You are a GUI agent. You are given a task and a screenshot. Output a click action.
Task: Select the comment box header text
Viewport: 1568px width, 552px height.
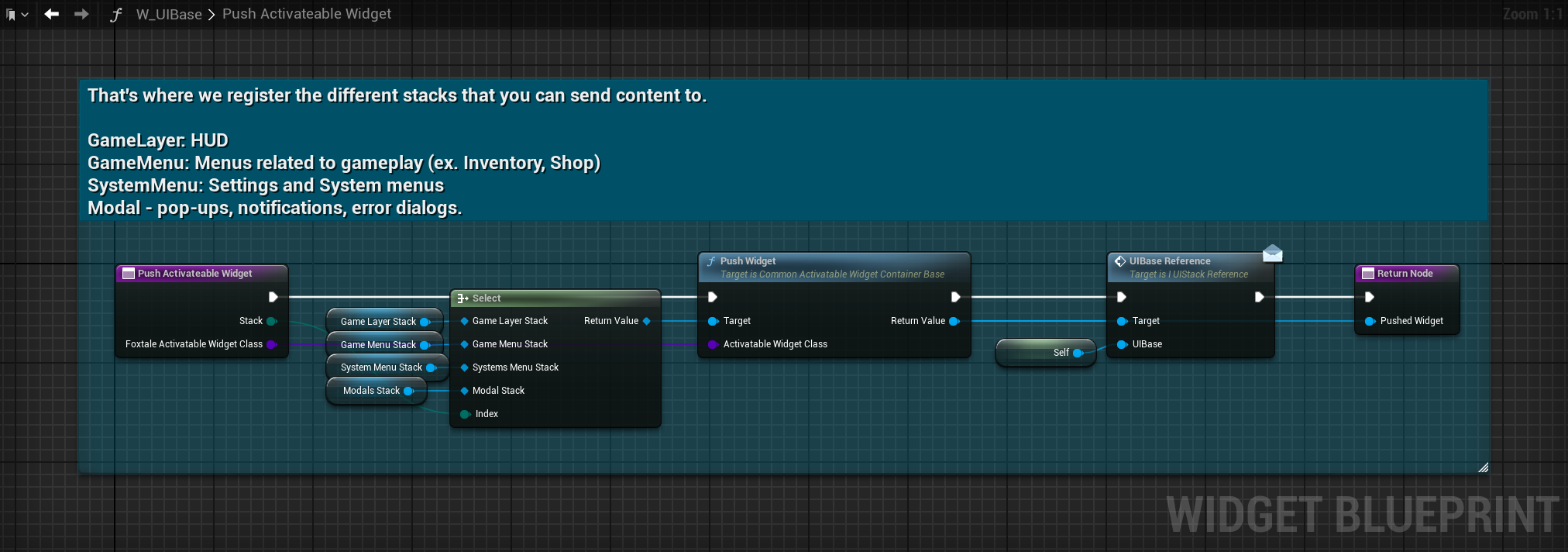(x=397, y=96)
